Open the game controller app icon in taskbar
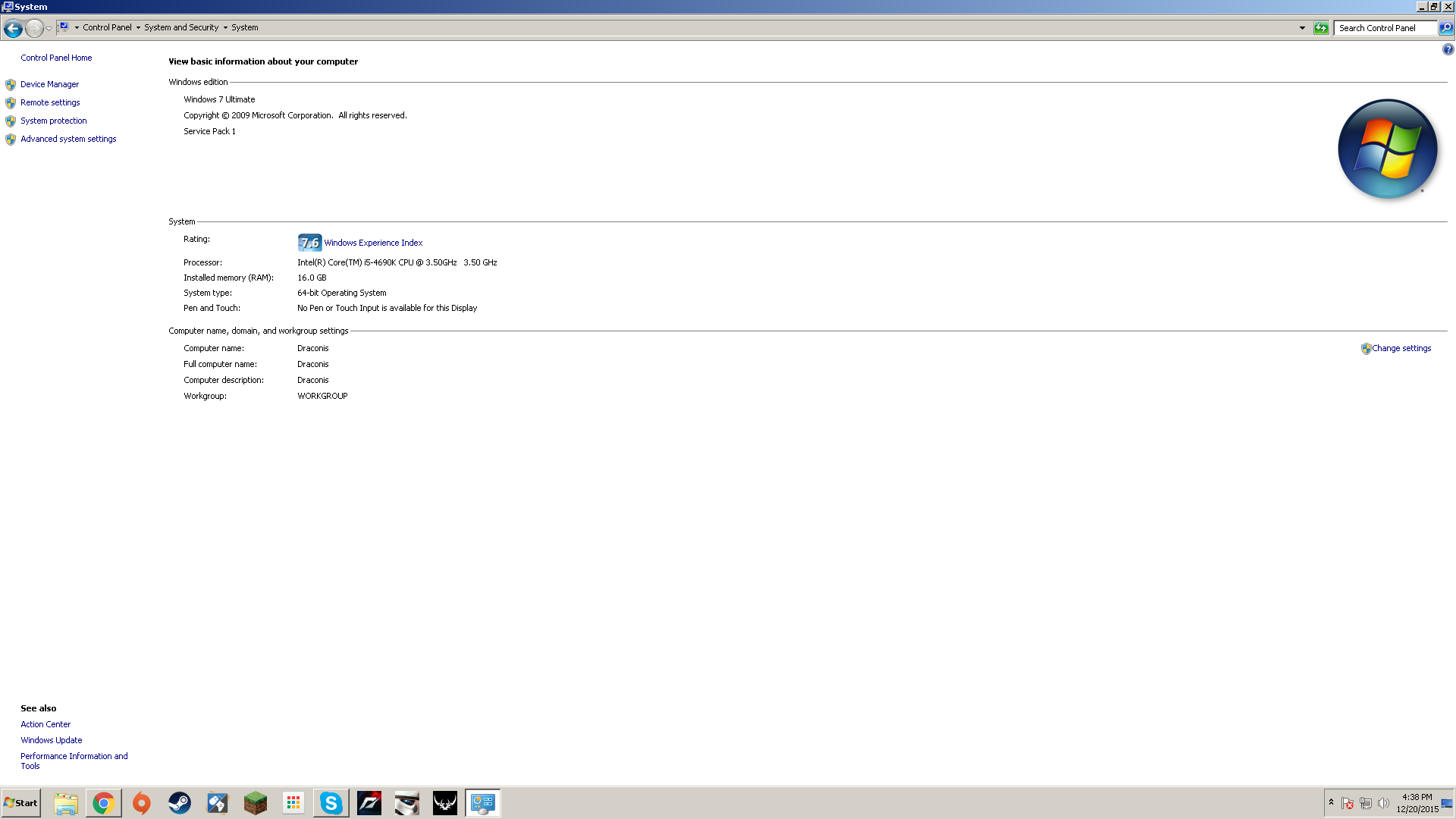The width and height of the screenshot is (1456, 819). pos(218,803)
